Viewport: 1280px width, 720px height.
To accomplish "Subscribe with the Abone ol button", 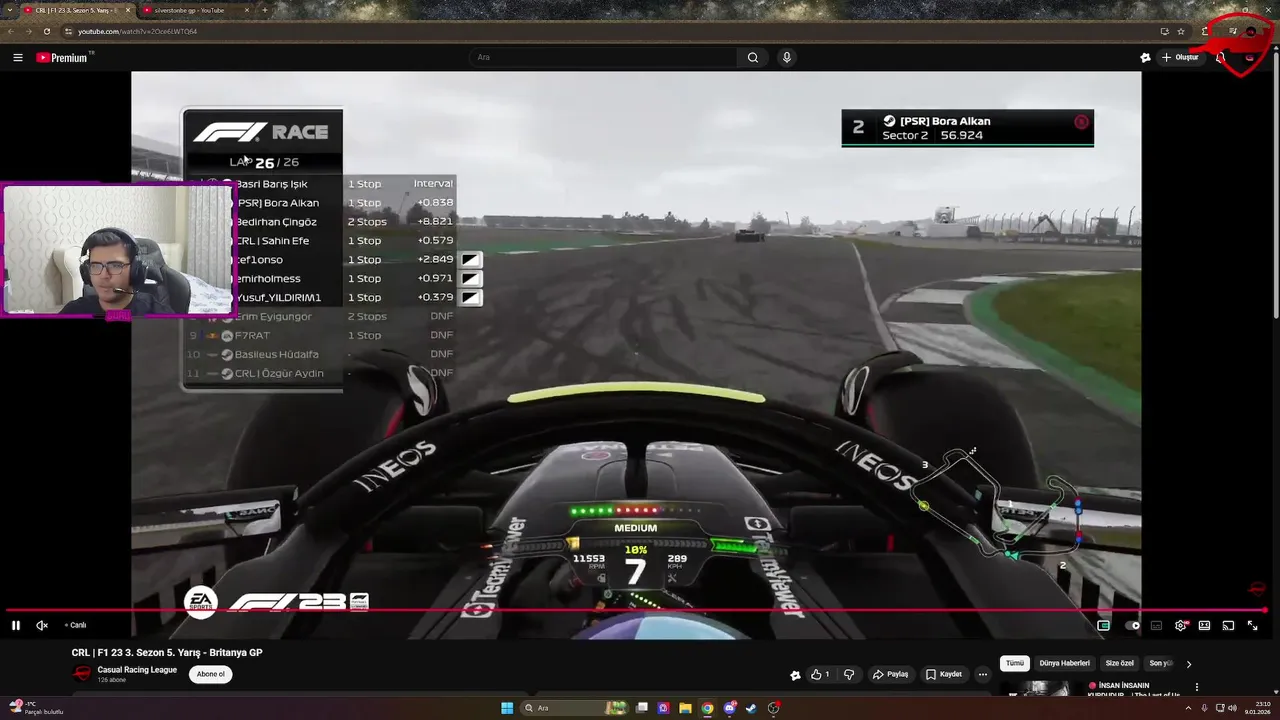I will 211,674.
